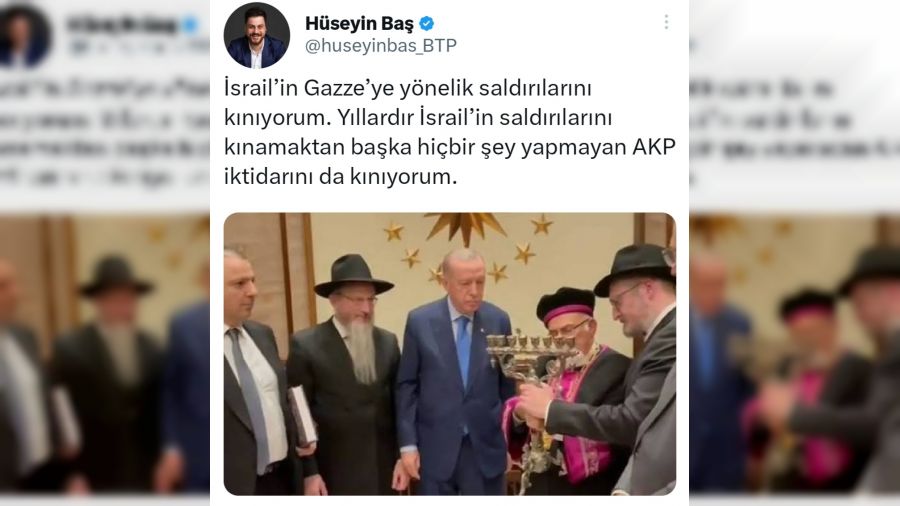Viewport: 900px width, 506px height.
Task: Click the blurred verified badge in left background
Action: tap(190, 25)
